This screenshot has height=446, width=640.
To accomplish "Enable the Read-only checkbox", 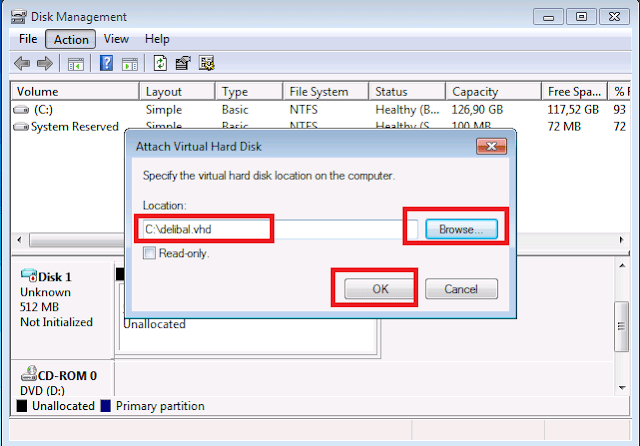I will tap(149, 254).
